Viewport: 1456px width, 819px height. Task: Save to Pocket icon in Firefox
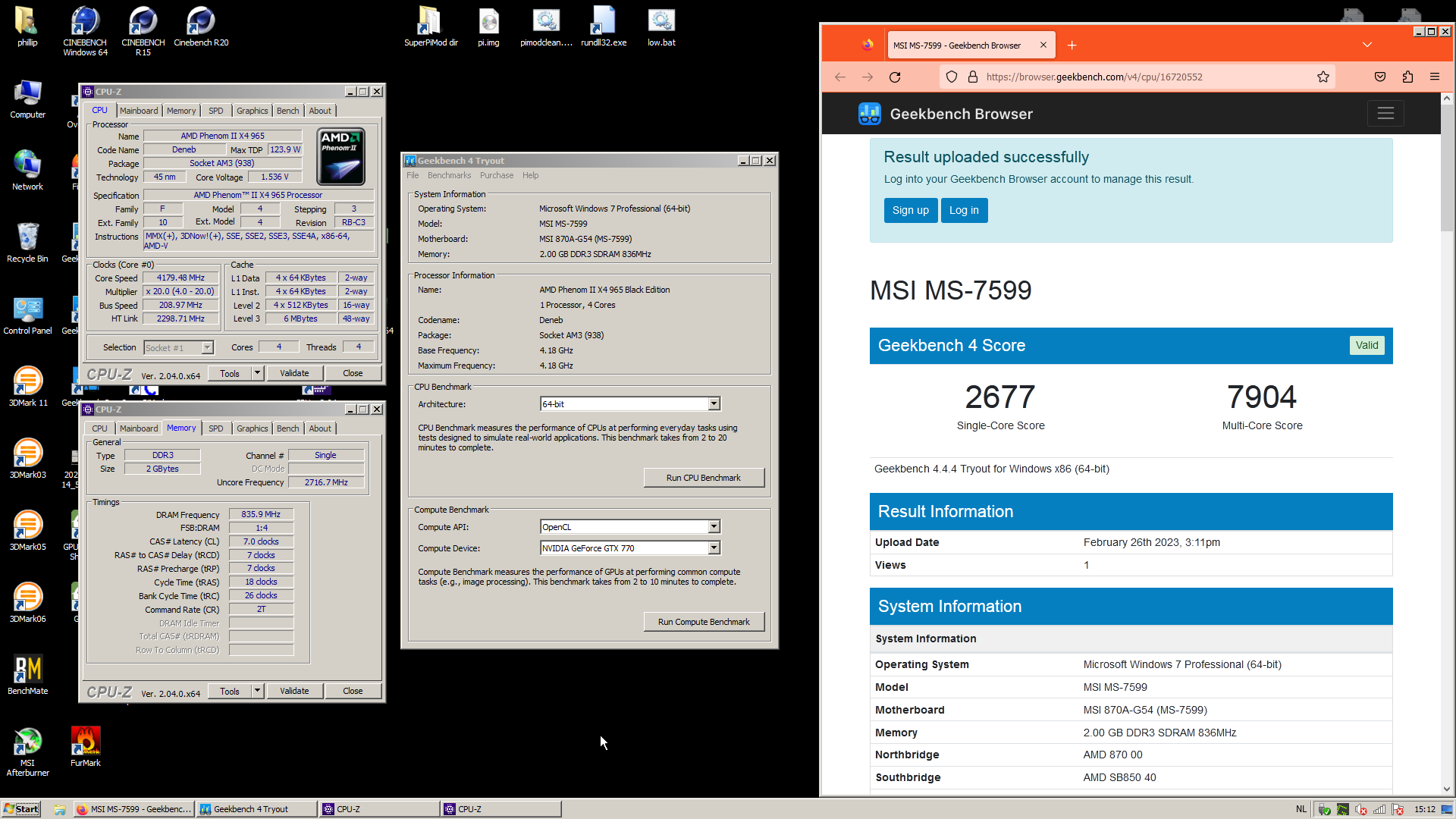(x=1380, y=77)
